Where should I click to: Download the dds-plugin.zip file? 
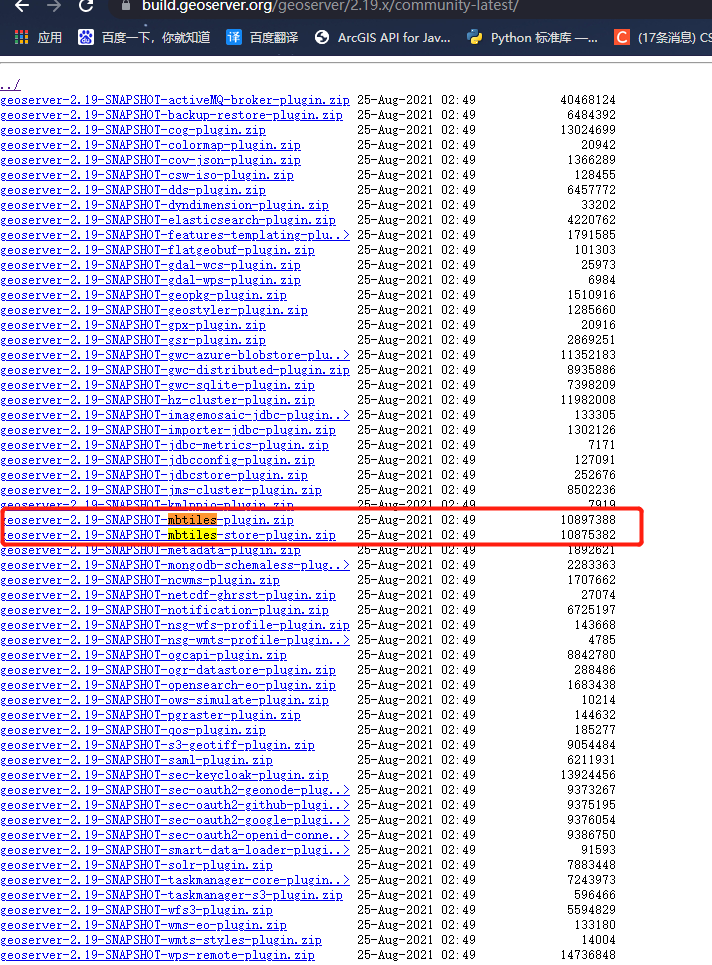click(133, 190)
